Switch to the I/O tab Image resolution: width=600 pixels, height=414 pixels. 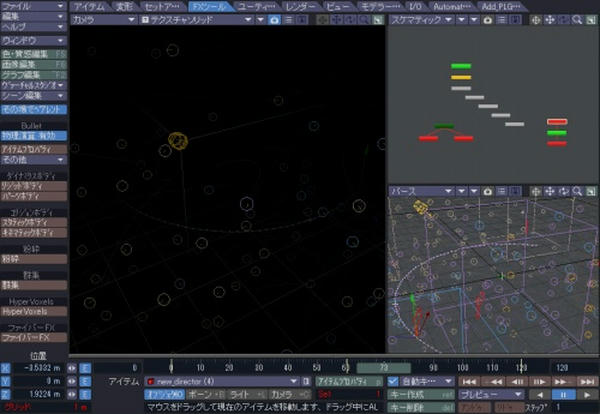[416, 7]
